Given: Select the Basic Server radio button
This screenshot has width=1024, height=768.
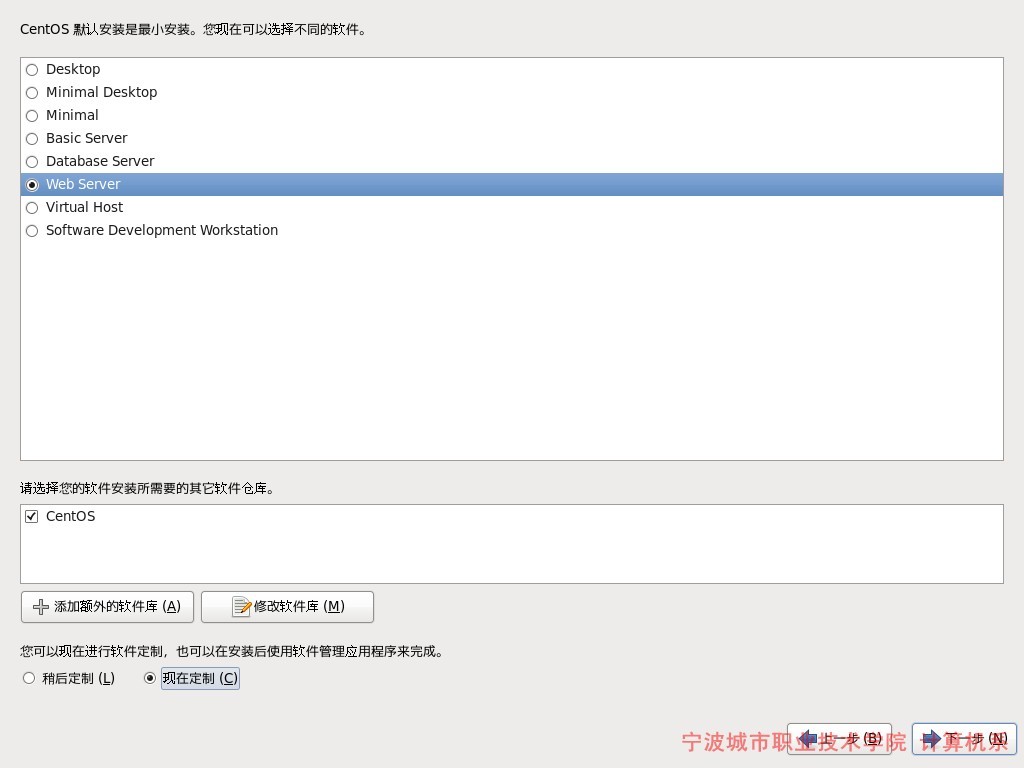Looking at the screenshot, I should [x=32, y=138].
